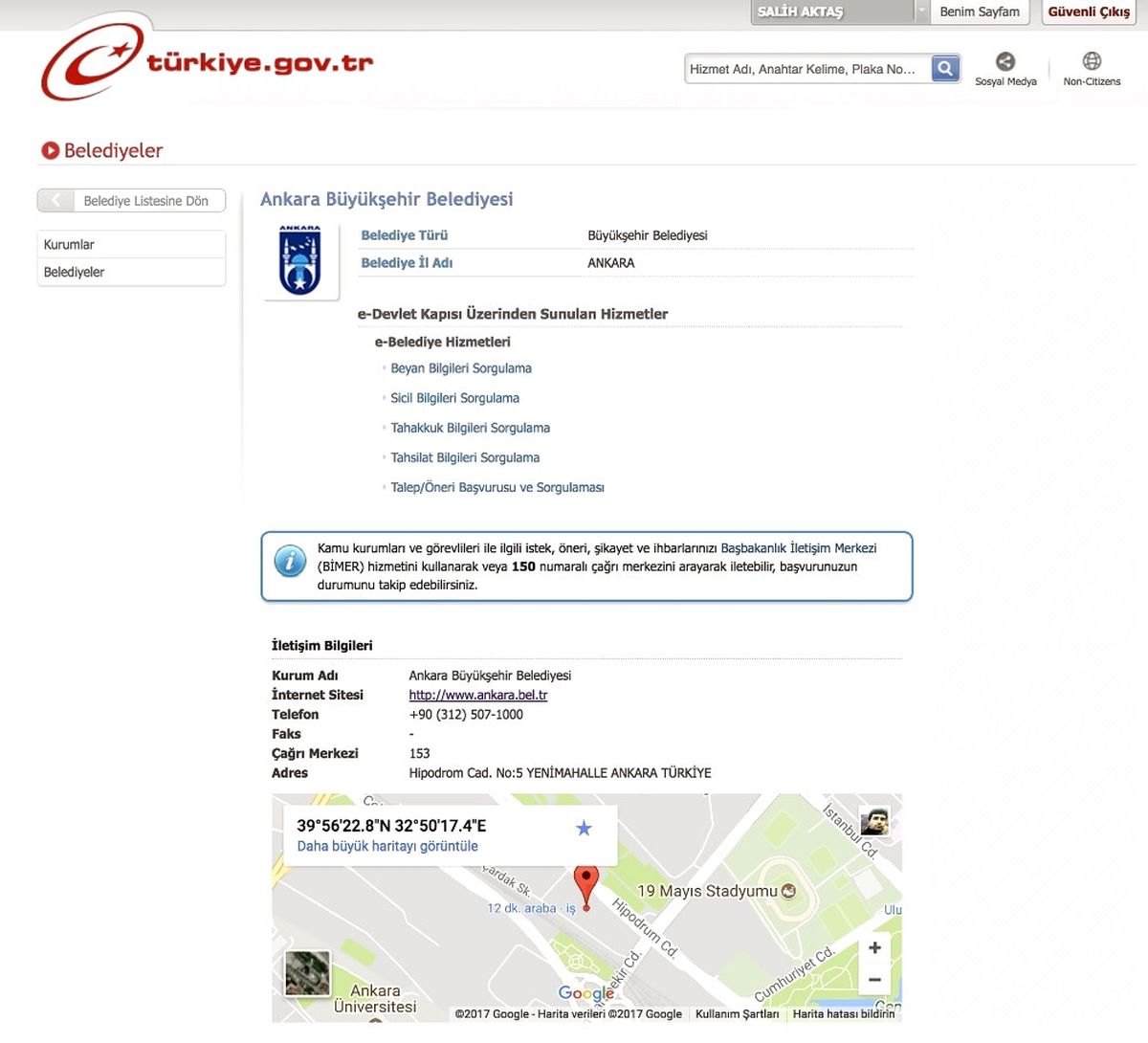Zoom out on the map with minus

point(874,980)
